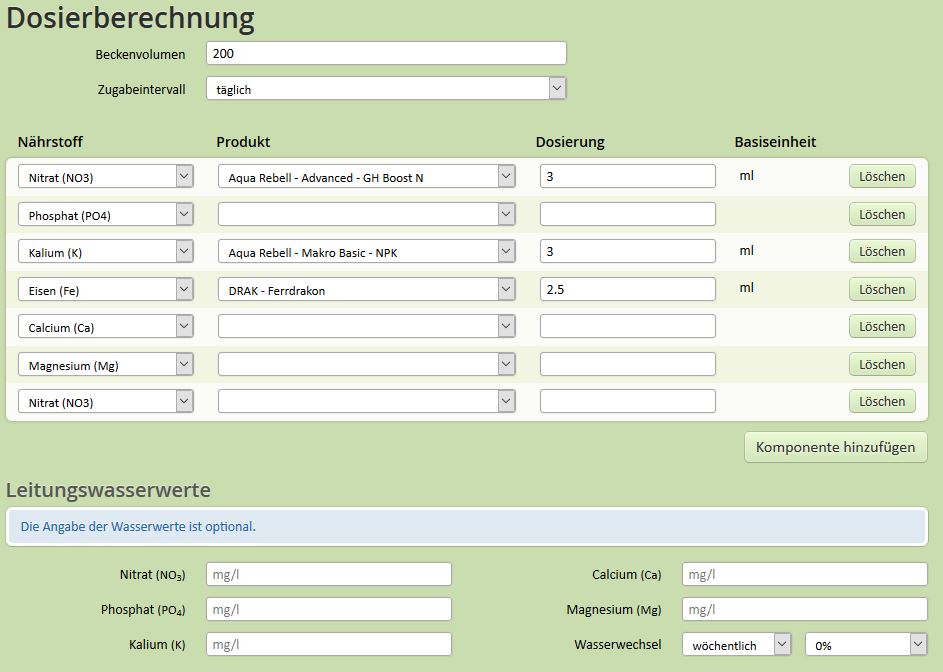This screenshot has height=672, width=943.
Task: Click Löschen for the Magnesium (Mg) row
Action: 882,365
